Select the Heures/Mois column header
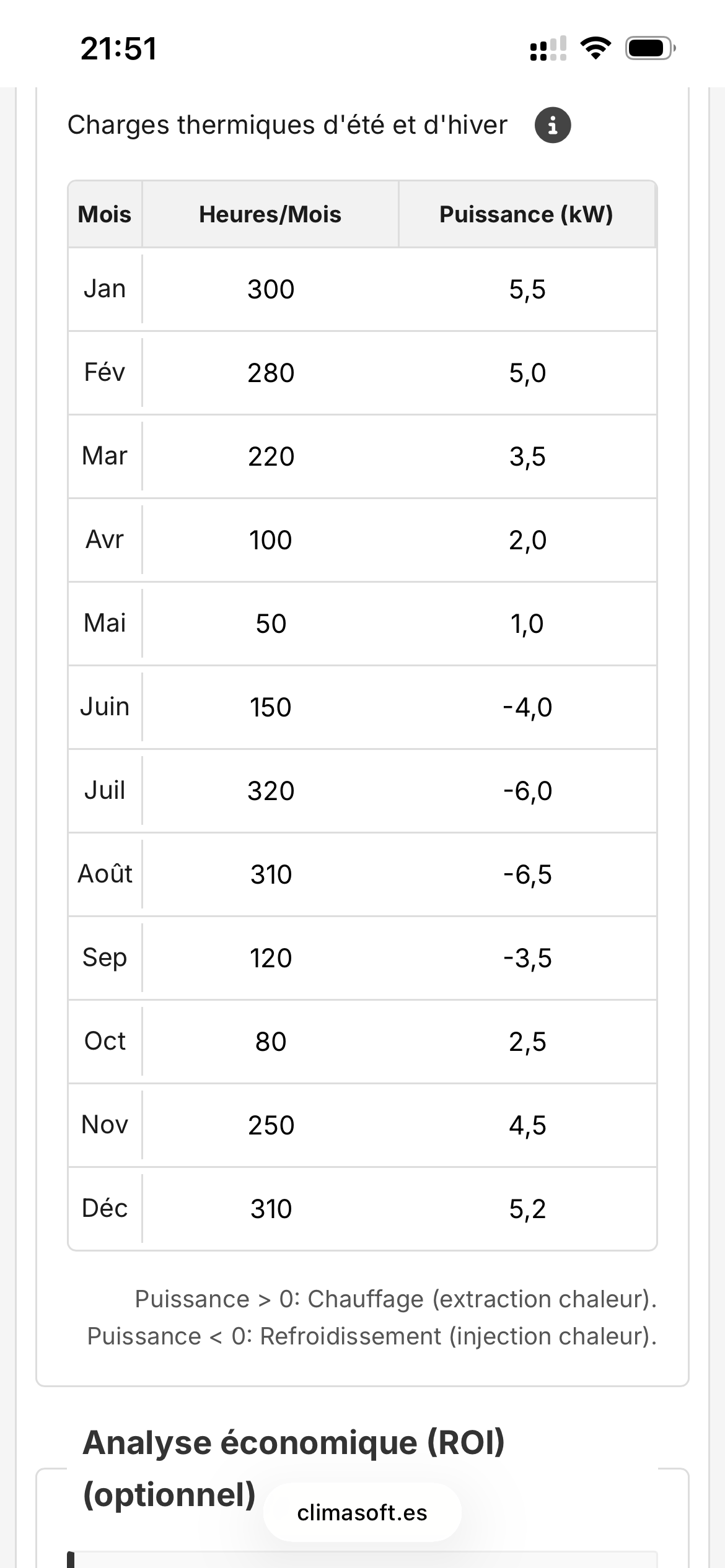The width and height of the screenshot is (725, 1568). coord(270,214)
